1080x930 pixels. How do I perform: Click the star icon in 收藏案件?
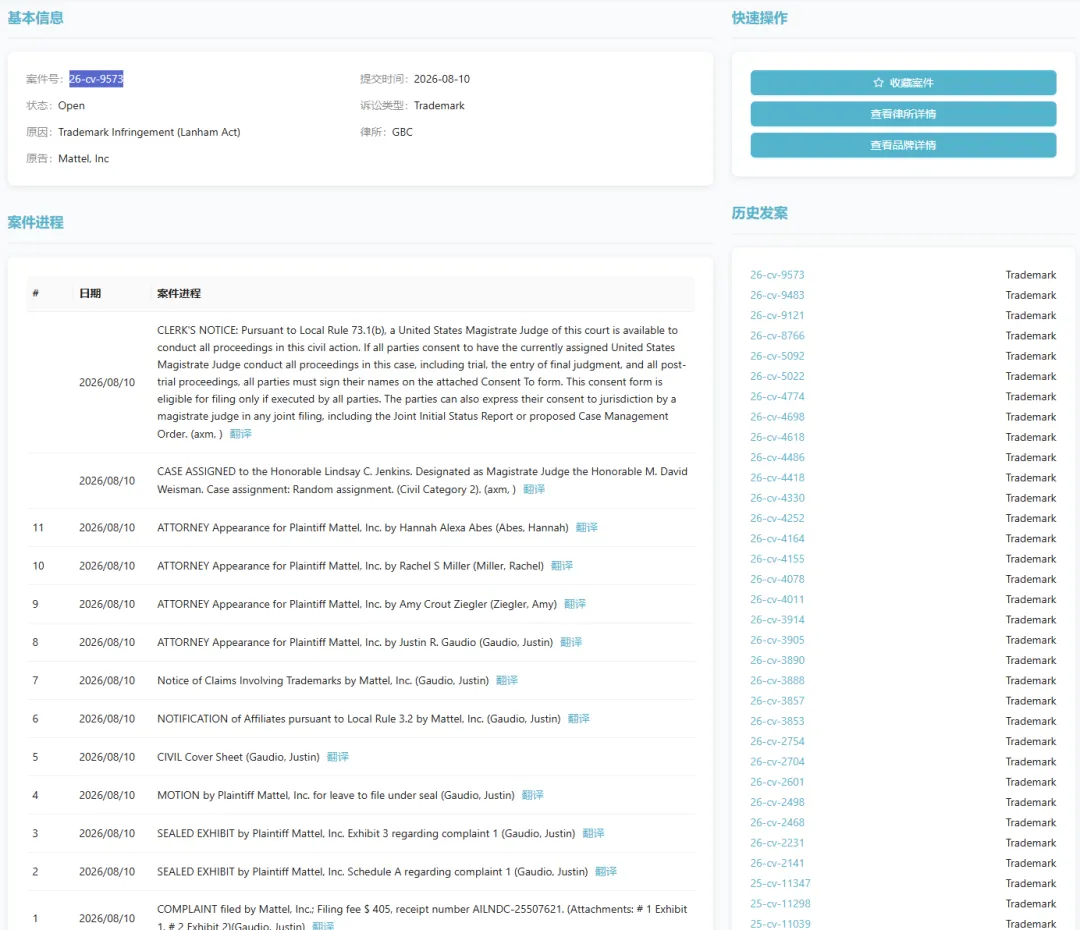coord(878,83)
